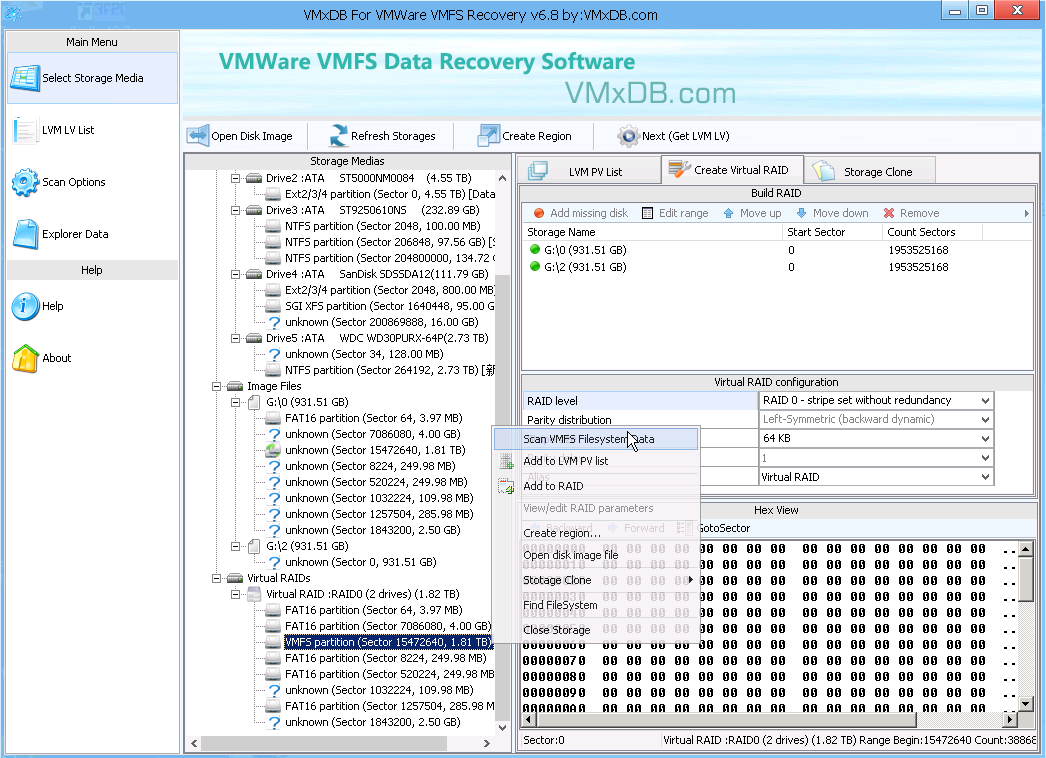The width and height of the screenshot is (1046, 758).
Task: Click the green status dot for G:\0
Action: click(534, 250)
